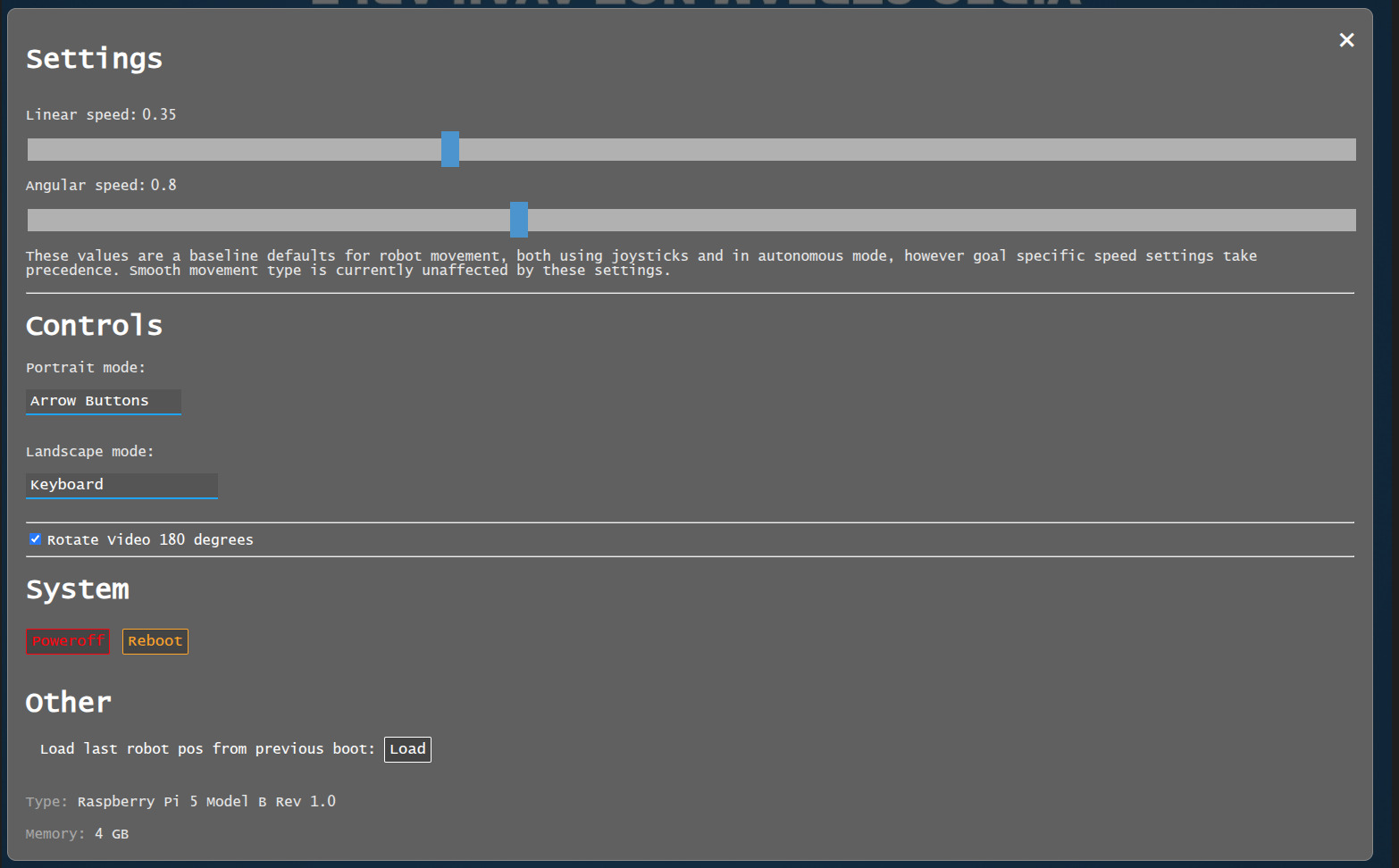Click the Linear speed 0.35 value label

pyautogui.click(x=159, y=114)
